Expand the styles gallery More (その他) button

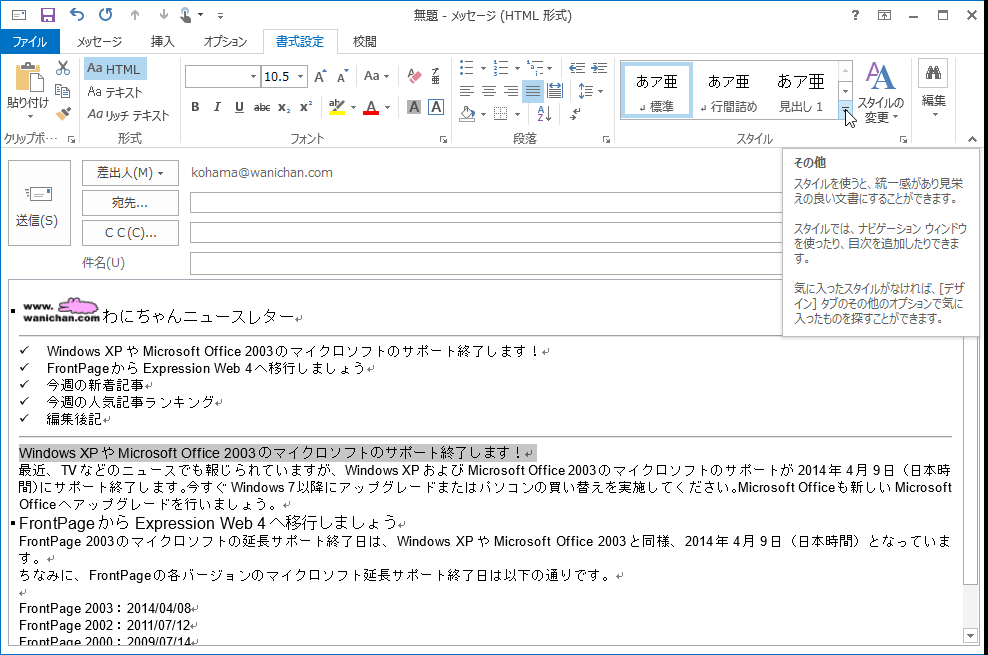[x=846, y=110]
